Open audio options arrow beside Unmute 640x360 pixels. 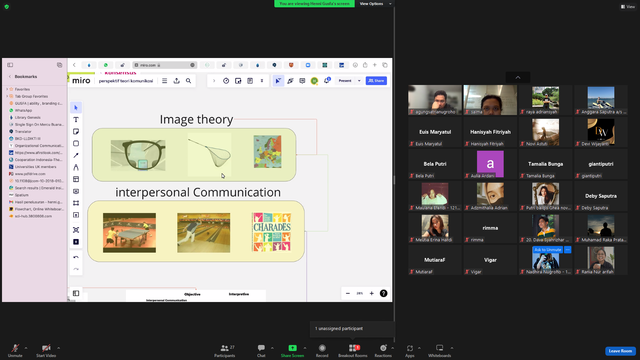tap(26, 348)
